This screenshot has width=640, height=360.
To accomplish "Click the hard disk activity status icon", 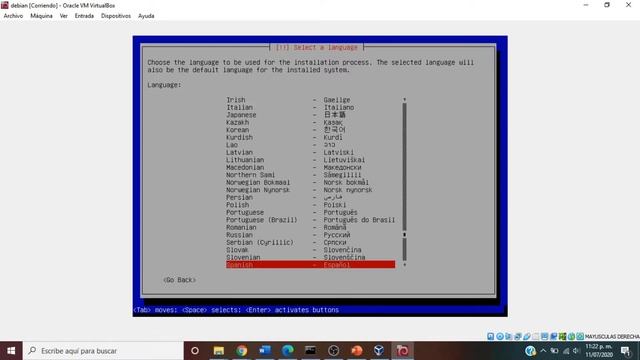I will click(491, 336).
